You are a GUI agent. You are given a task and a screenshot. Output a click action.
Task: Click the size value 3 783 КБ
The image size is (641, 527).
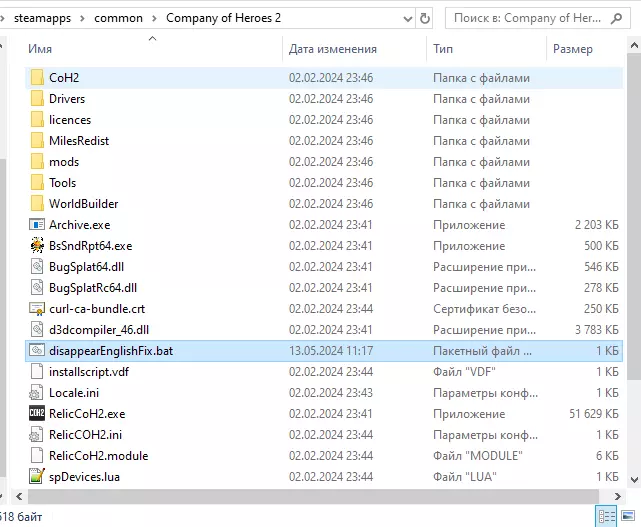(596, 330)
